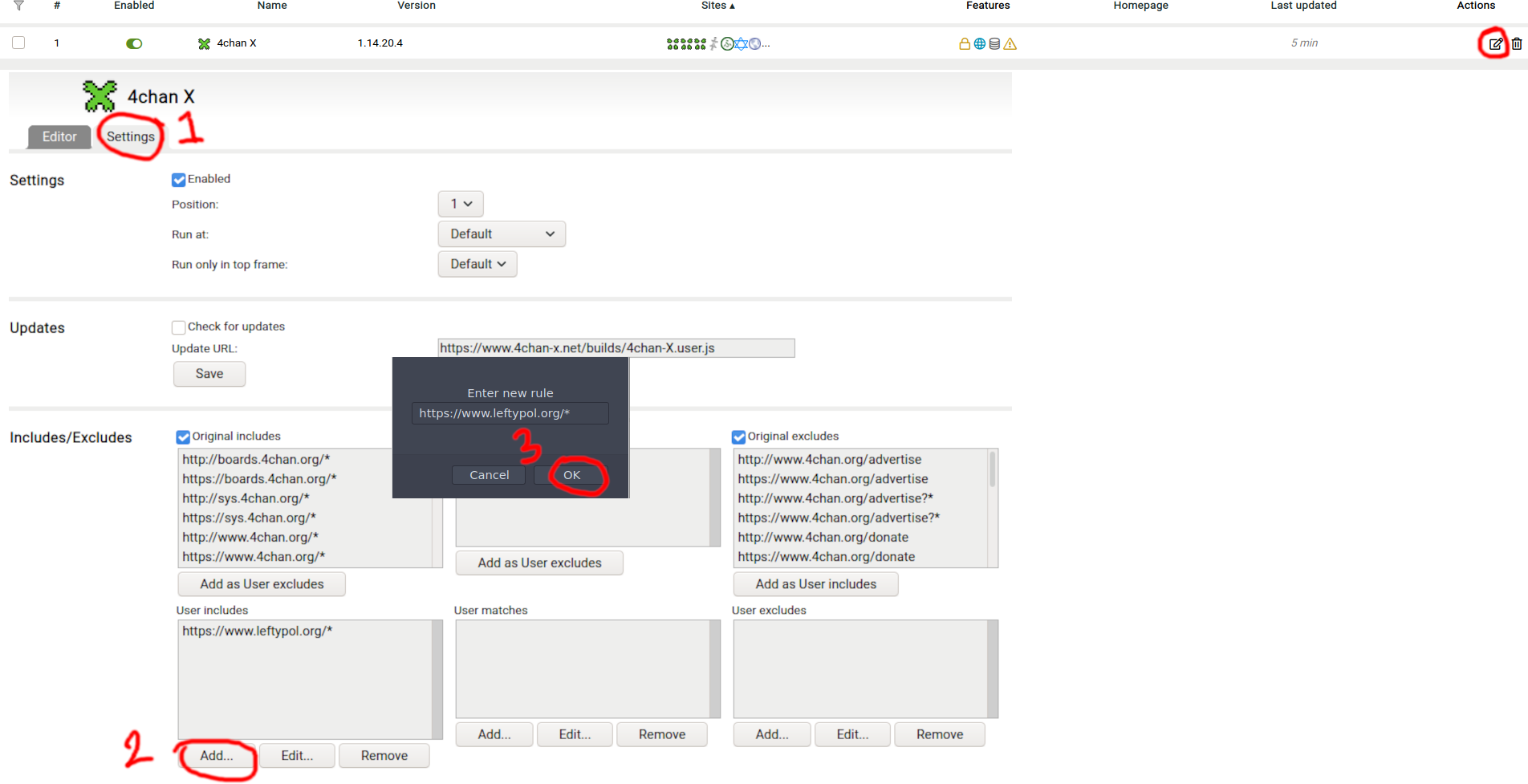Switch to the Editor tab
Image resolution: width=1528 pixels, height=784 pixels.
point(59,136)
